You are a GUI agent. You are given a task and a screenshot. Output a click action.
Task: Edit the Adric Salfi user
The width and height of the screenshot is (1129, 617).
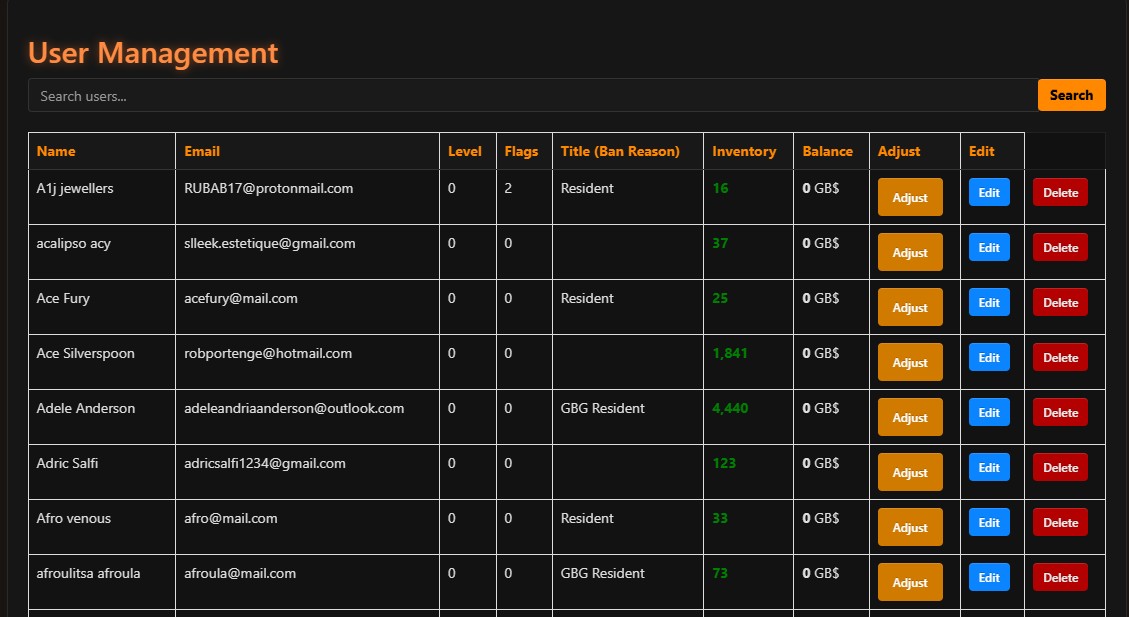pos(989,468)
